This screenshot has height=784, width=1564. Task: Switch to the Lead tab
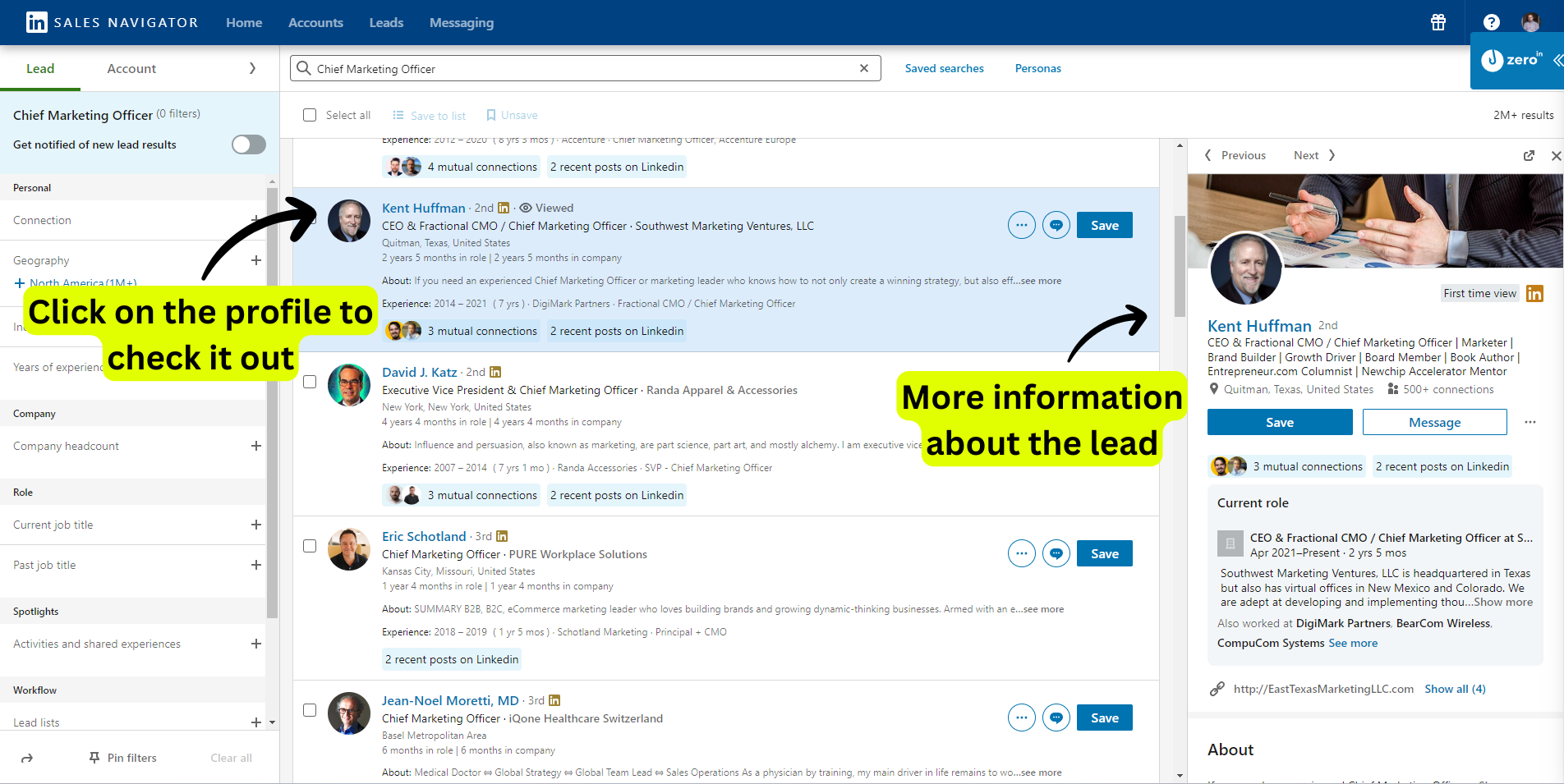tap(40, 68)
